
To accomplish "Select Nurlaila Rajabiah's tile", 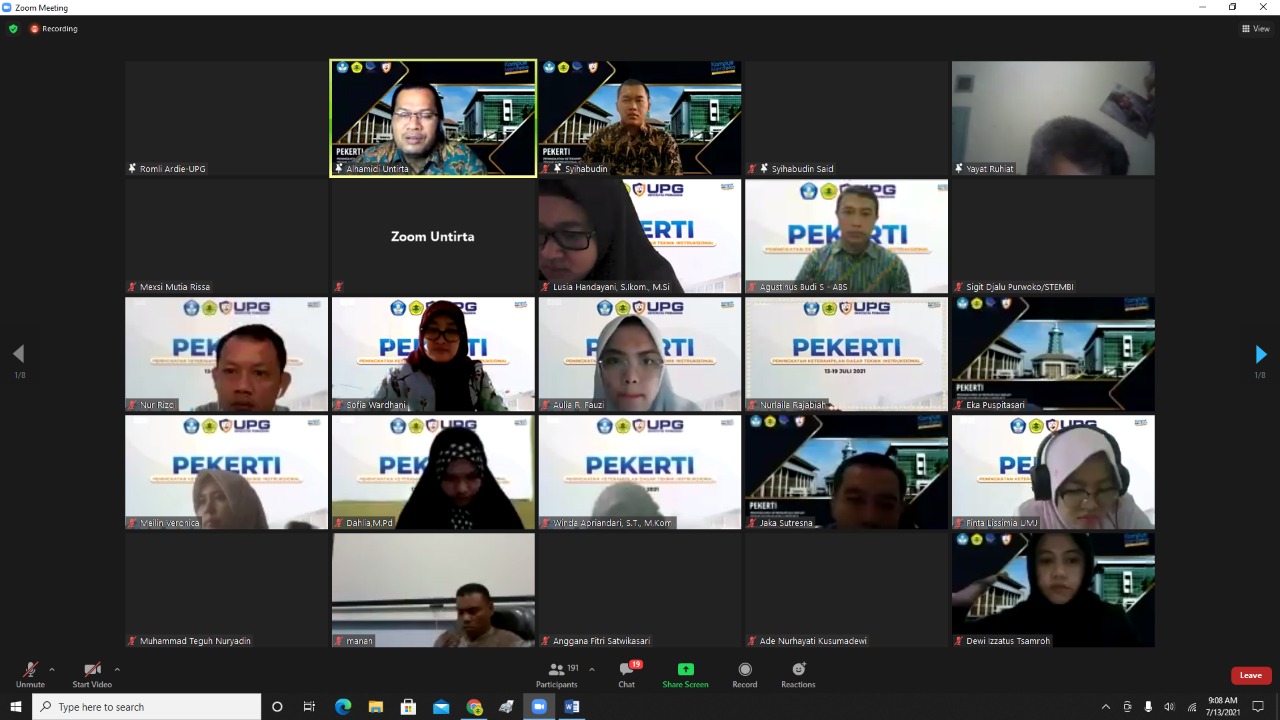I will click(x=846, y=354).
